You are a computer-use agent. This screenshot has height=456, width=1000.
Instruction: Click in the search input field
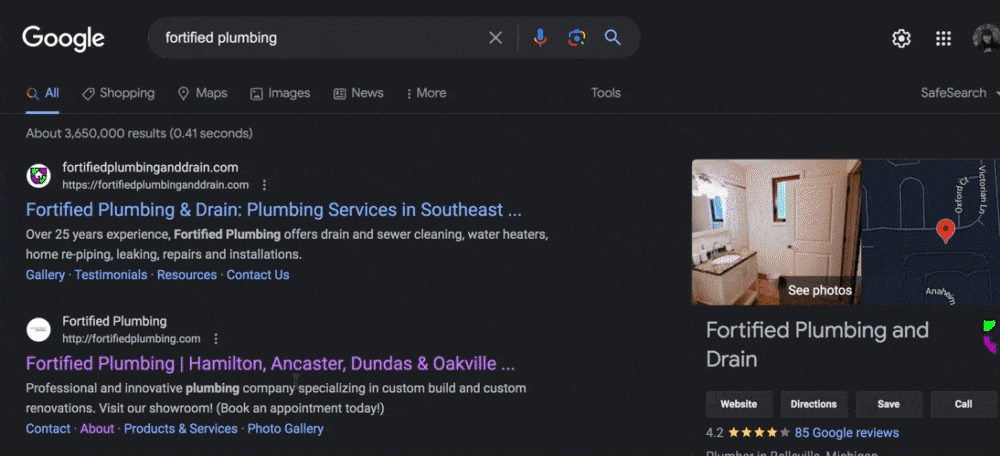pyautogui.click(x=319, y=38)
